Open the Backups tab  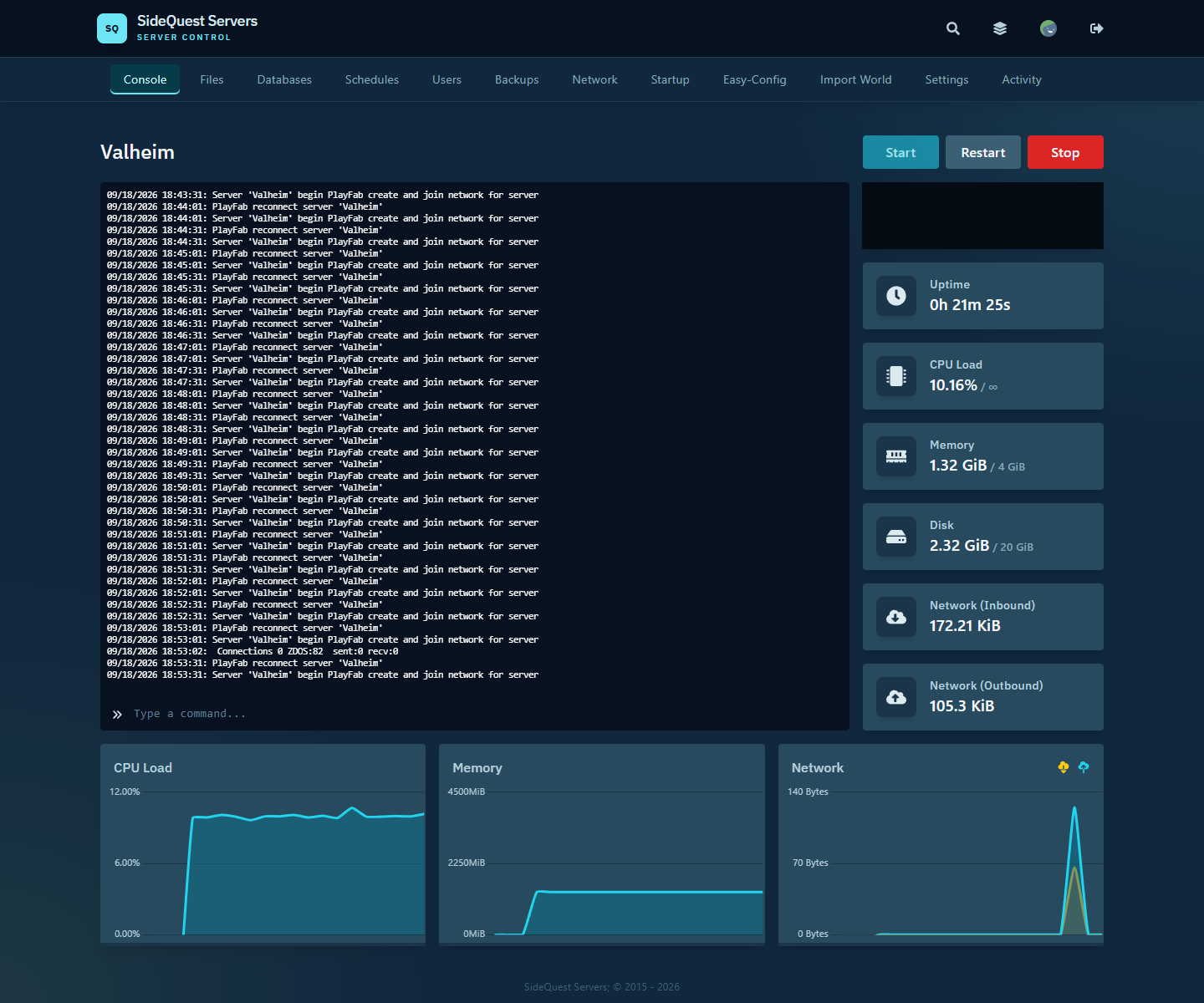pyautogui.click(x=517, y=79)
